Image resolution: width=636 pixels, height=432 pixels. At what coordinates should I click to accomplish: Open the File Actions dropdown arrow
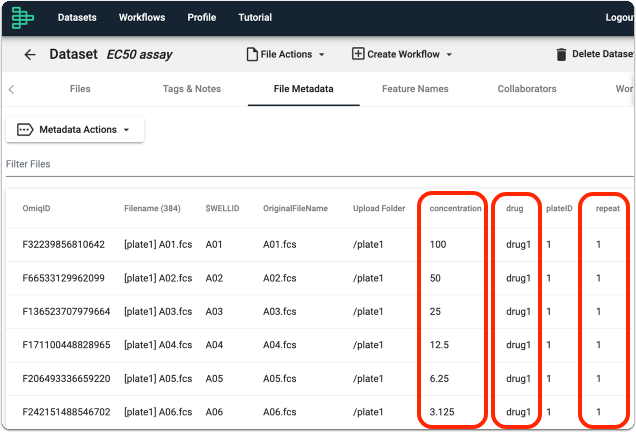coord(322,54)
